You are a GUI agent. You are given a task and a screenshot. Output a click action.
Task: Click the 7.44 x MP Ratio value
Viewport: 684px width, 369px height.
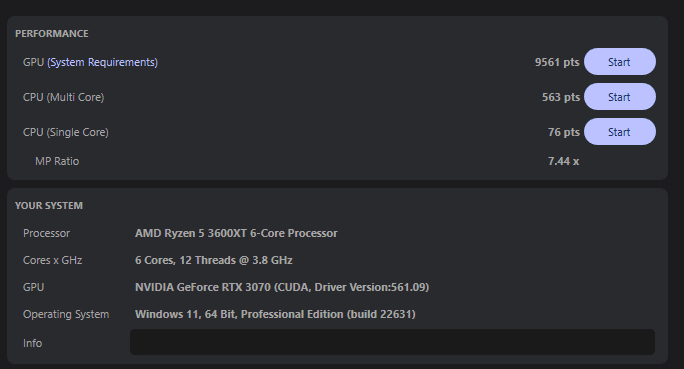564,161
